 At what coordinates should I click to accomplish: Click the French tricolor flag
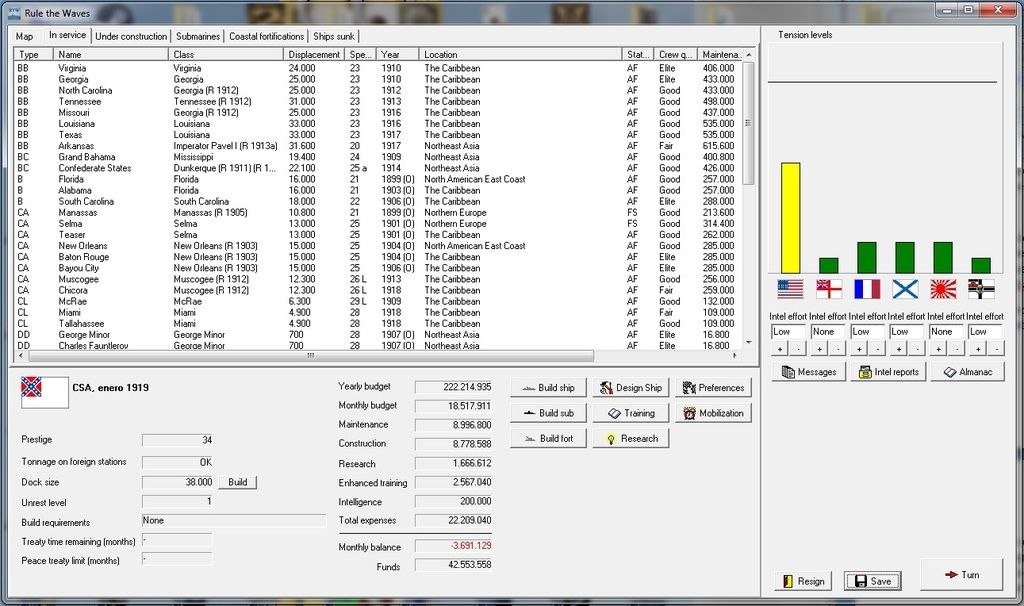point(867,289)
